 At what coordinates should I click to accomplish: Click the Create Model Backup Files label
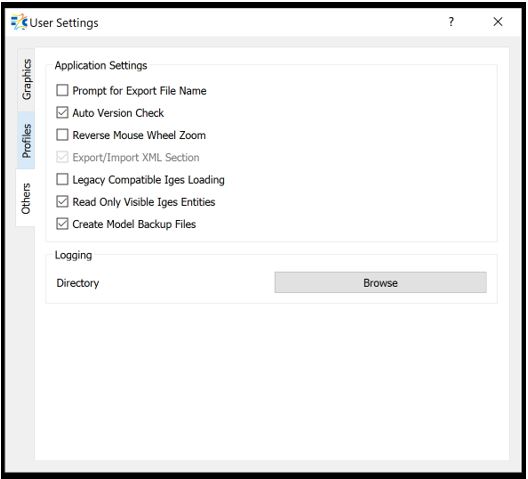click(134, 224)
